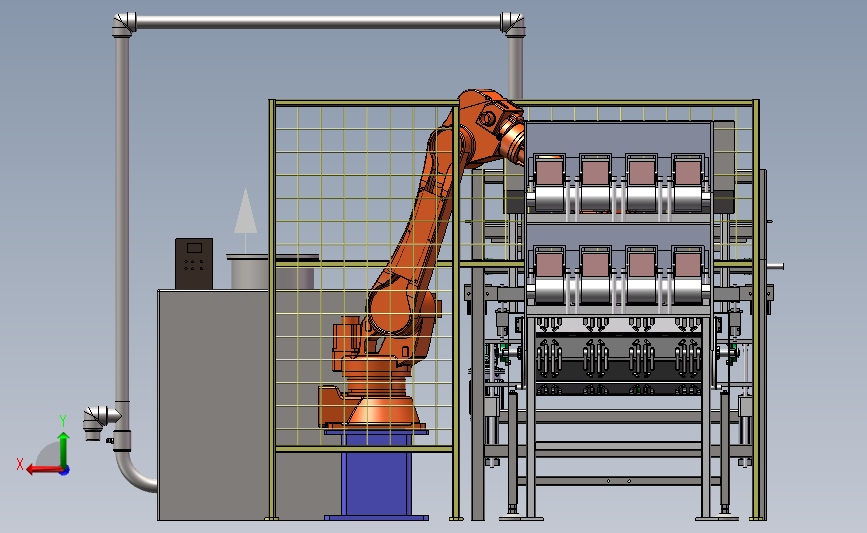Select the white cone above the tank
867x533 pixels.
(x=245, y=211)
